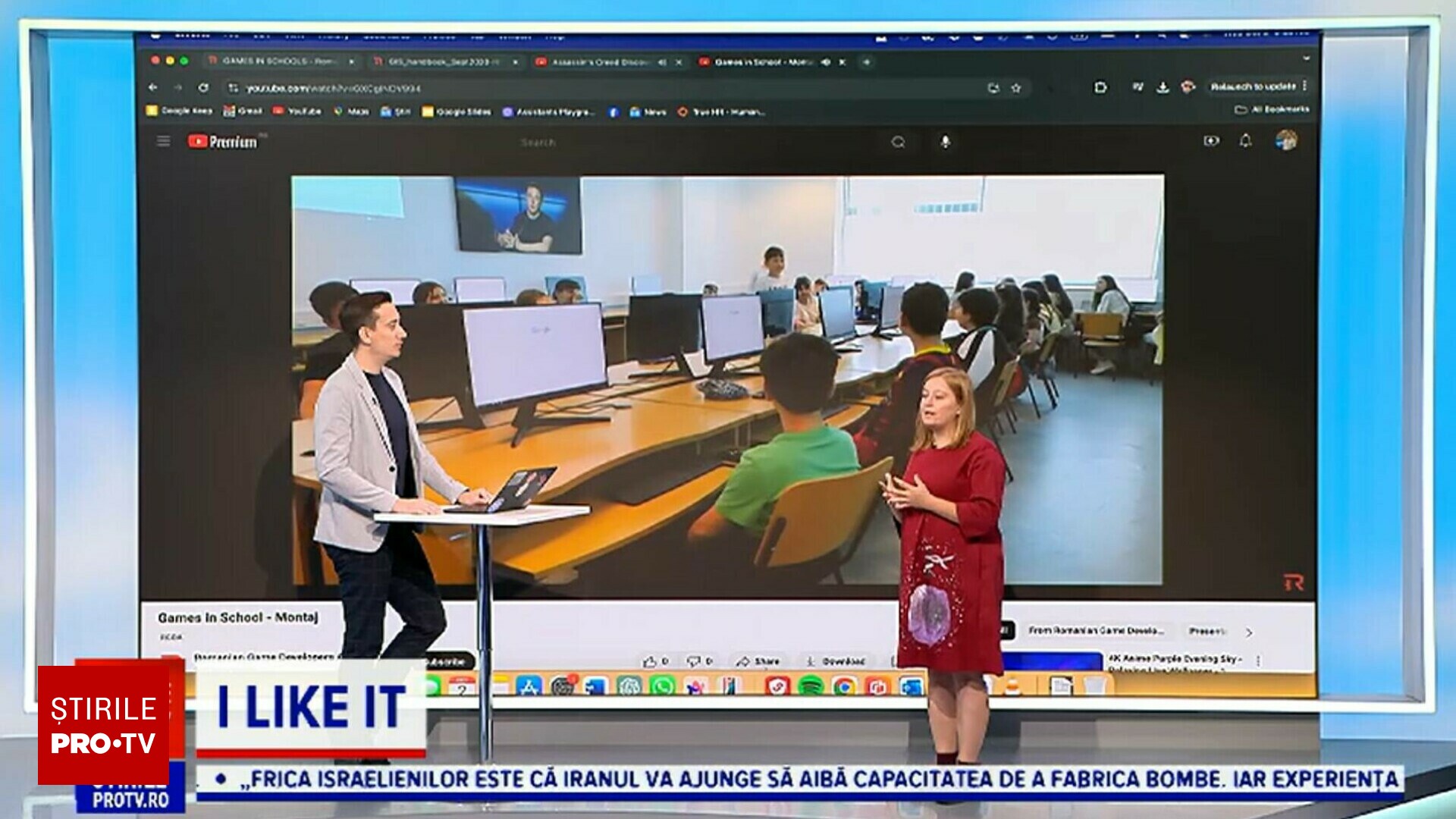Click the YouTube search magnifier icon

[898, 142]
